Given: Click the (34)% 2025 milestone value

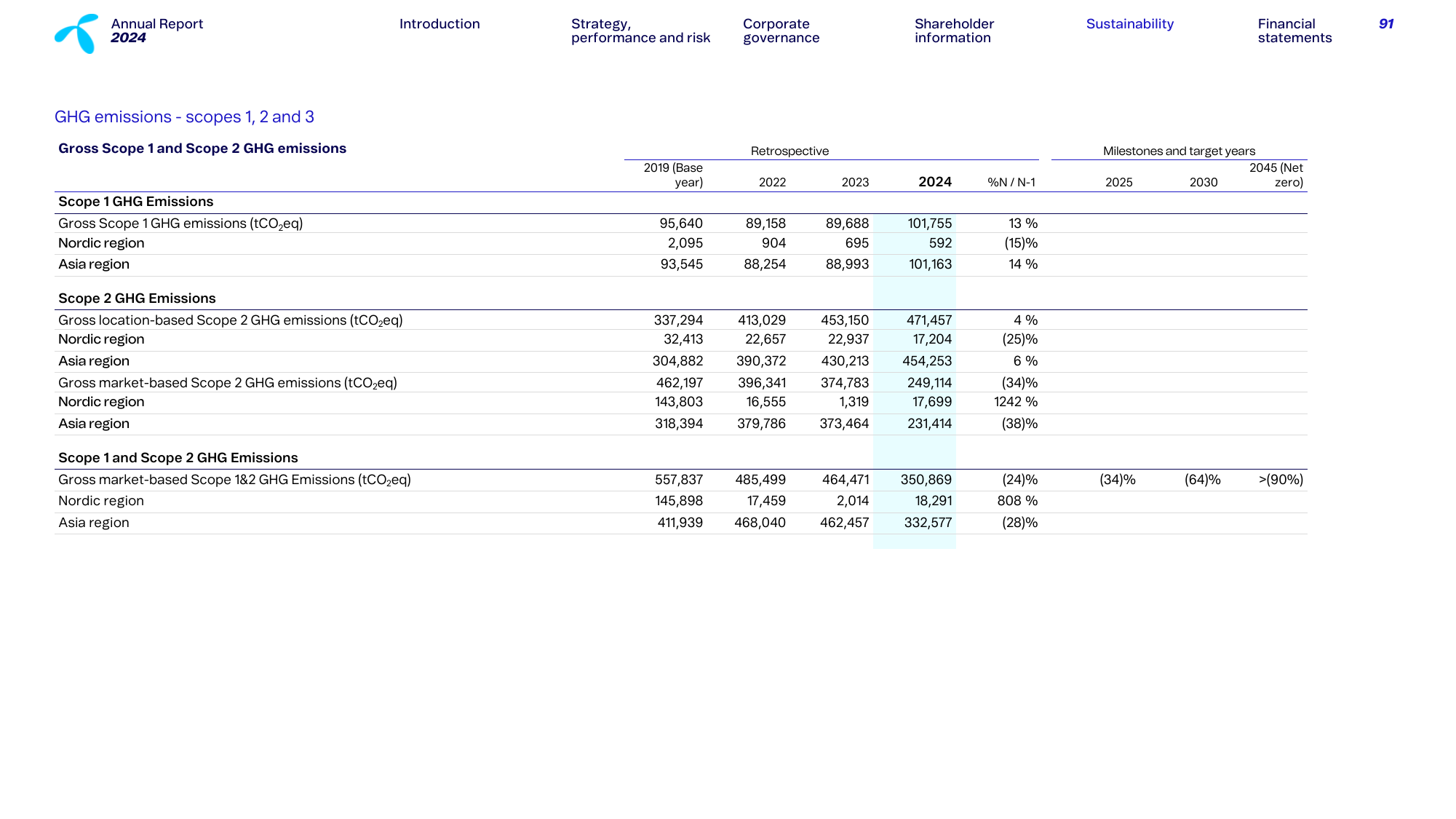Looking at the screenshot, I should pyautogui.click(x=1118, y=480).
